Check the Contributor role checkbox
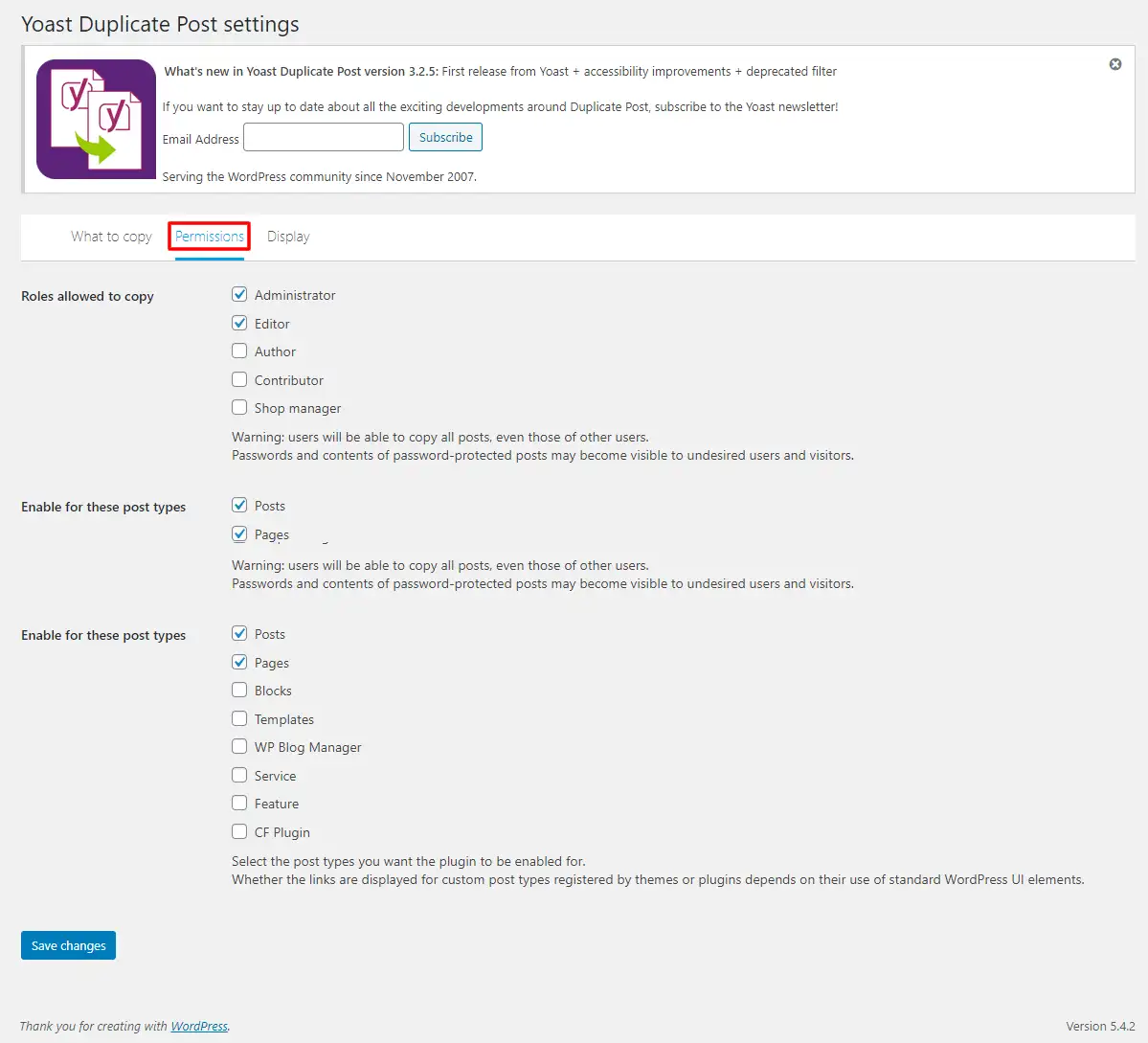Viewport: 1148px width, 1043px height. (239, 379)
